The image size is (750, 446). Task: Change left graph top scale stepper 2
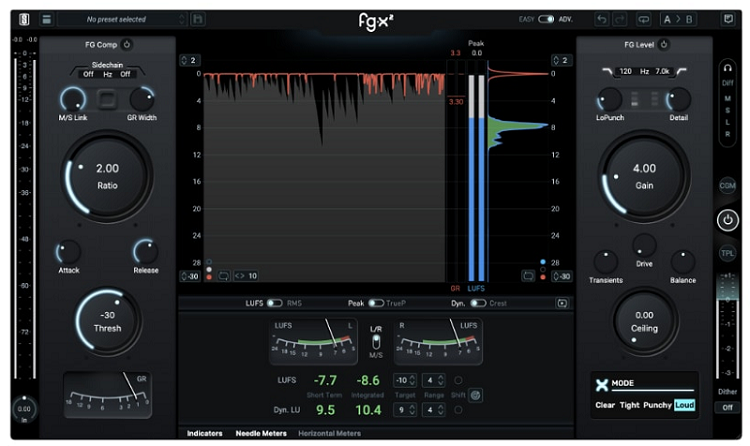point(189,60)
